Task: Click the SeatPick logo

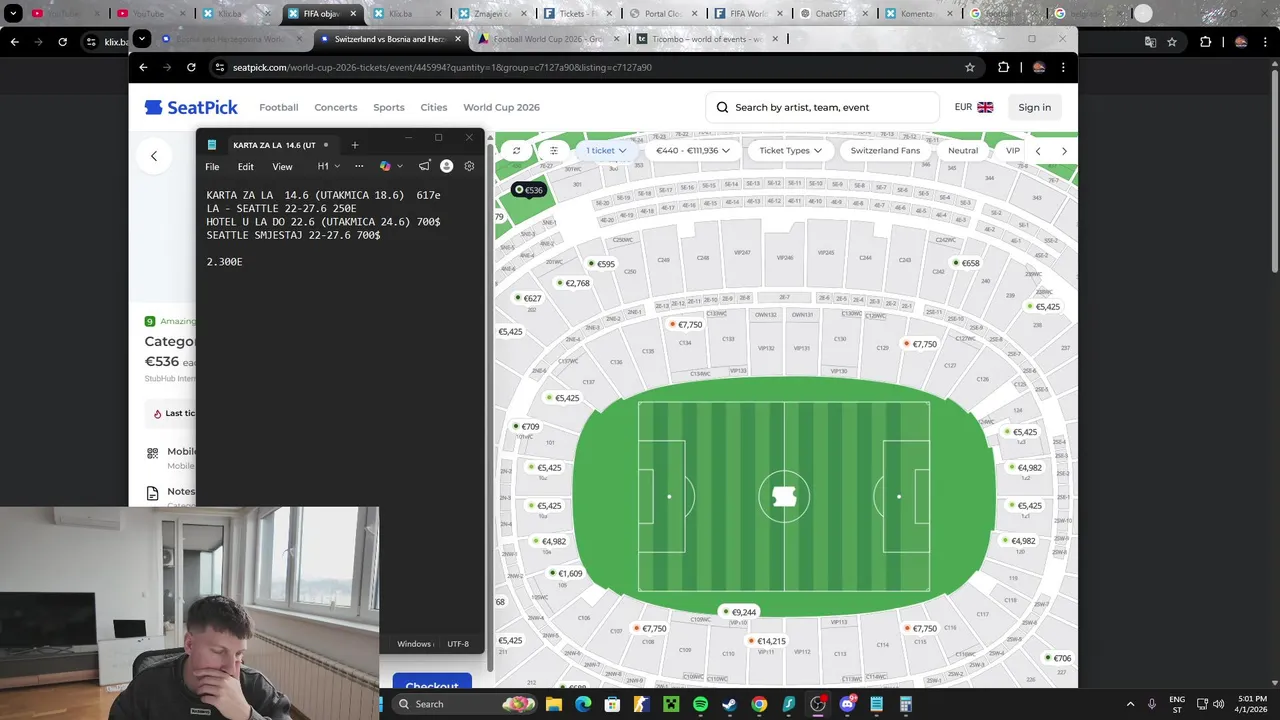Action: [190, 107]
